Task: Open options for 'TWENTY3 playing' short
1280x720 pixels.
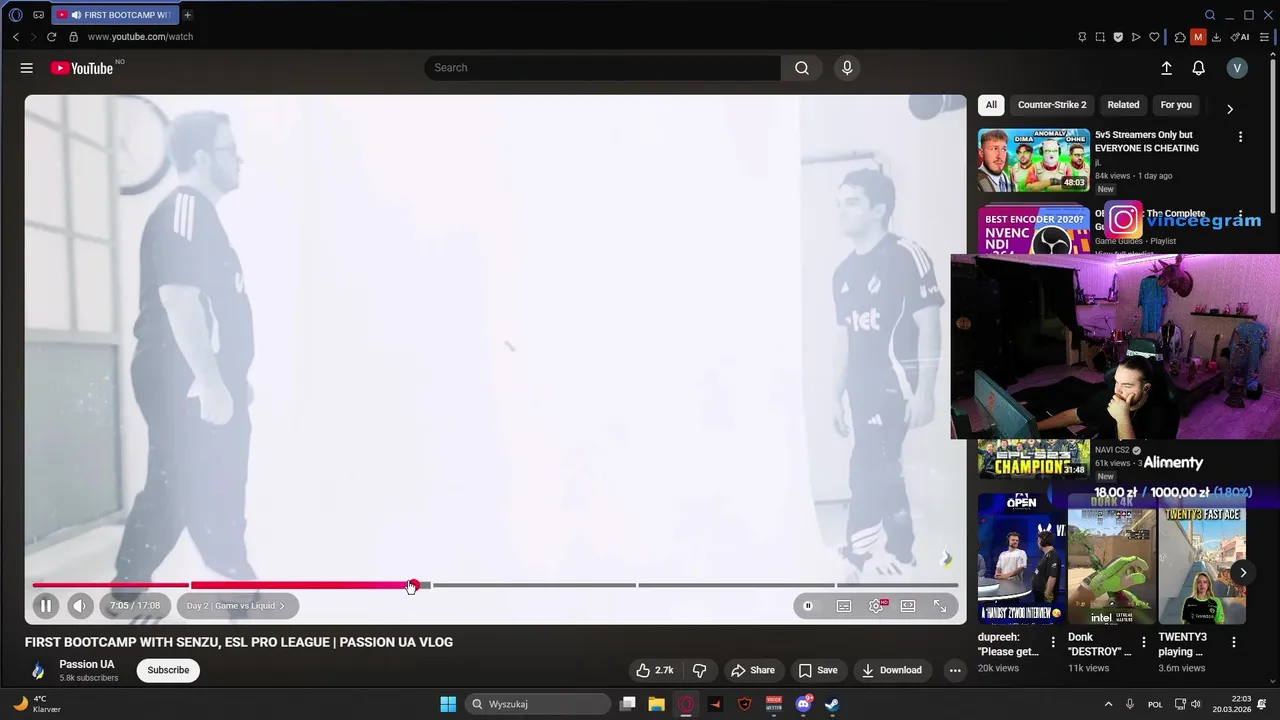Action: [1233, 642]
